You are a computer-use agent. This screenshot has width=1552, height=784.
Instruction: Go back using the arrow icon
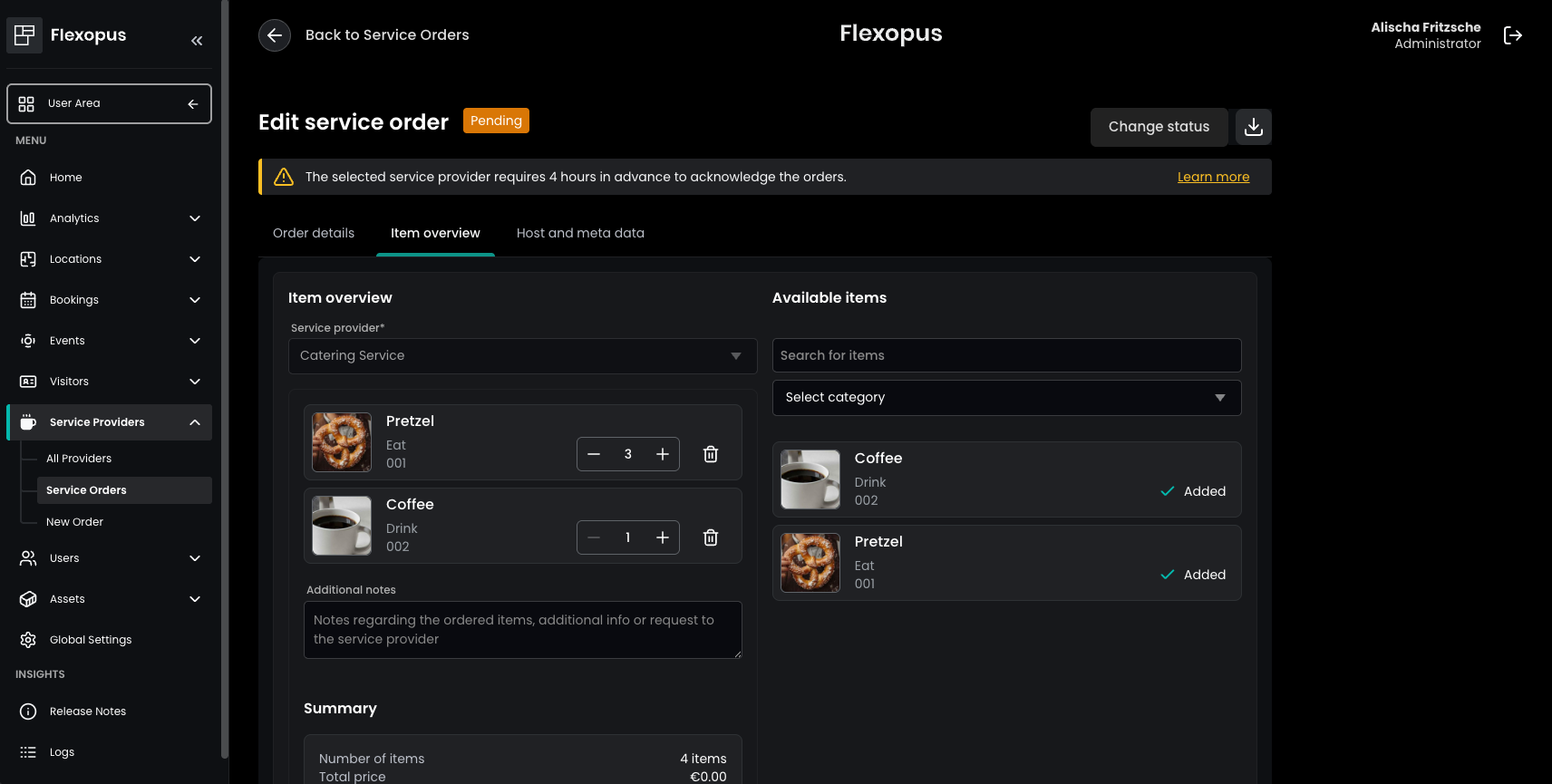[x=275, y=35]
